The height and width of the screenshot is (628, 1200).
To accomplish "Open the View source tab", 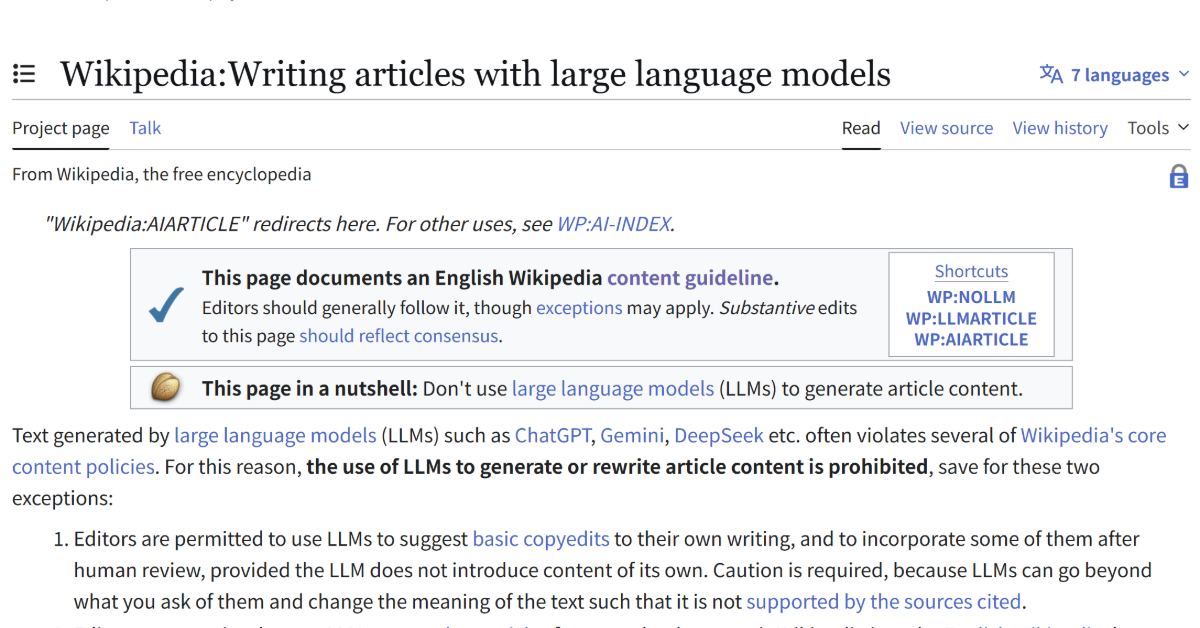I will (x=946, y=128).
